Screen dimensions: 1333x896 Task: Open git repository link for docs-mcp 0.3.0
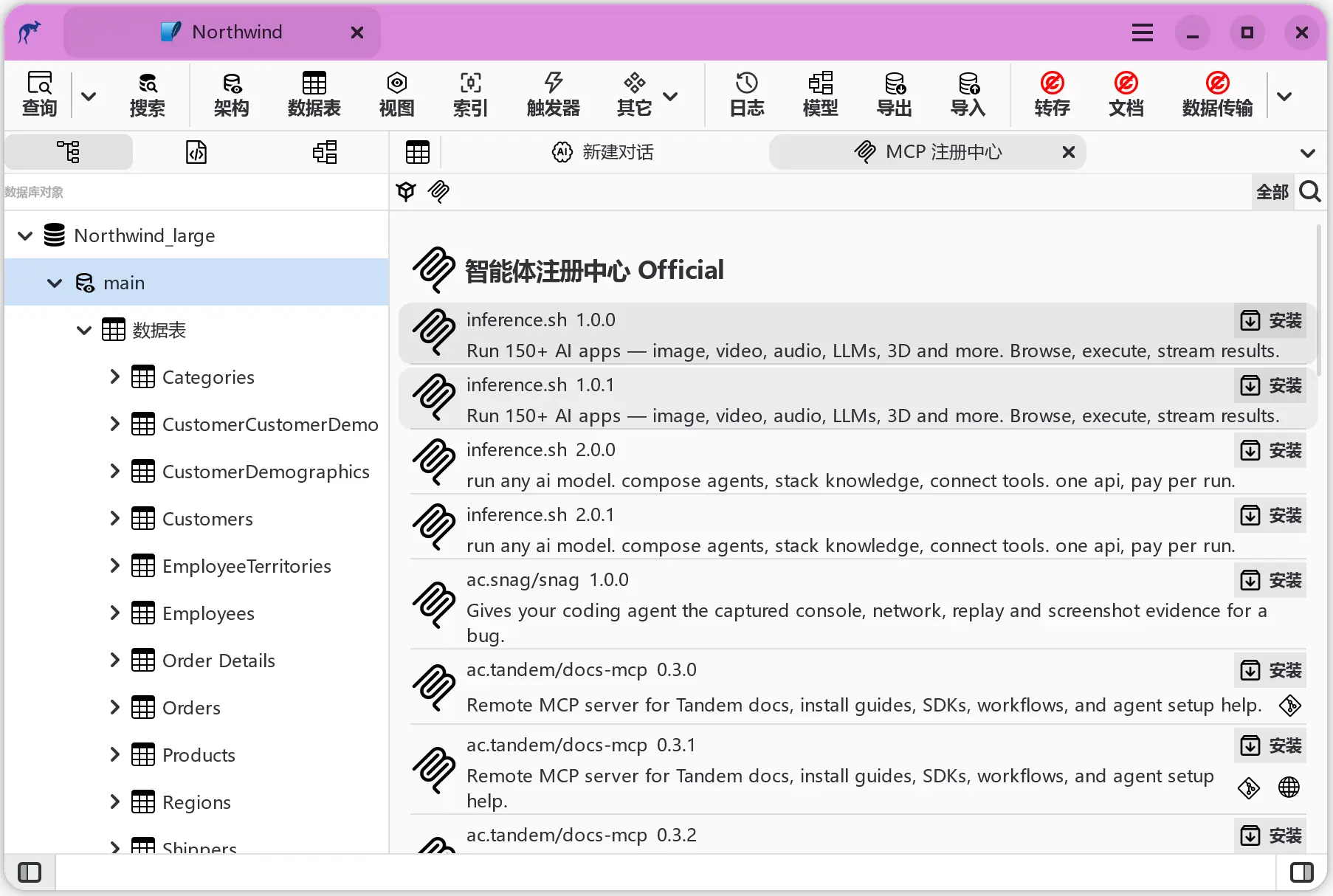[1290, 706]
